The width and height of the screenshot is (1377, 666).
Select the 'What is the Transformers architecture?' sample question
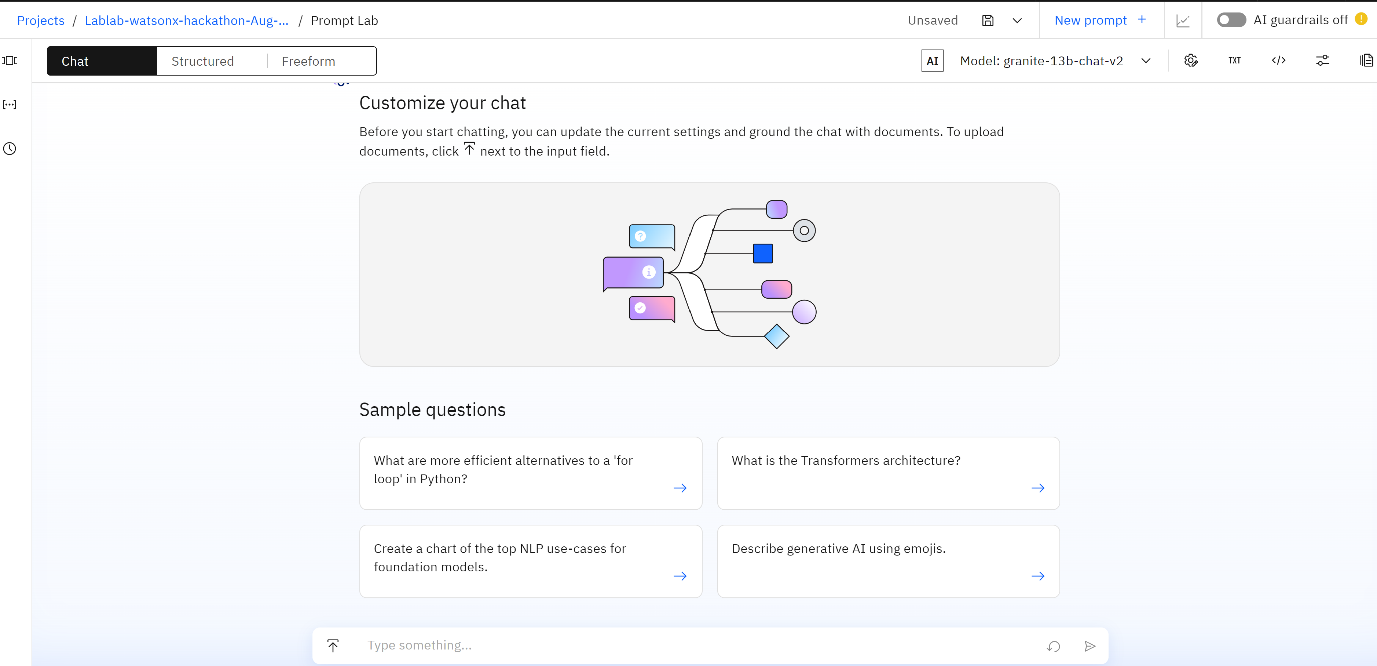tap(888, 473)
